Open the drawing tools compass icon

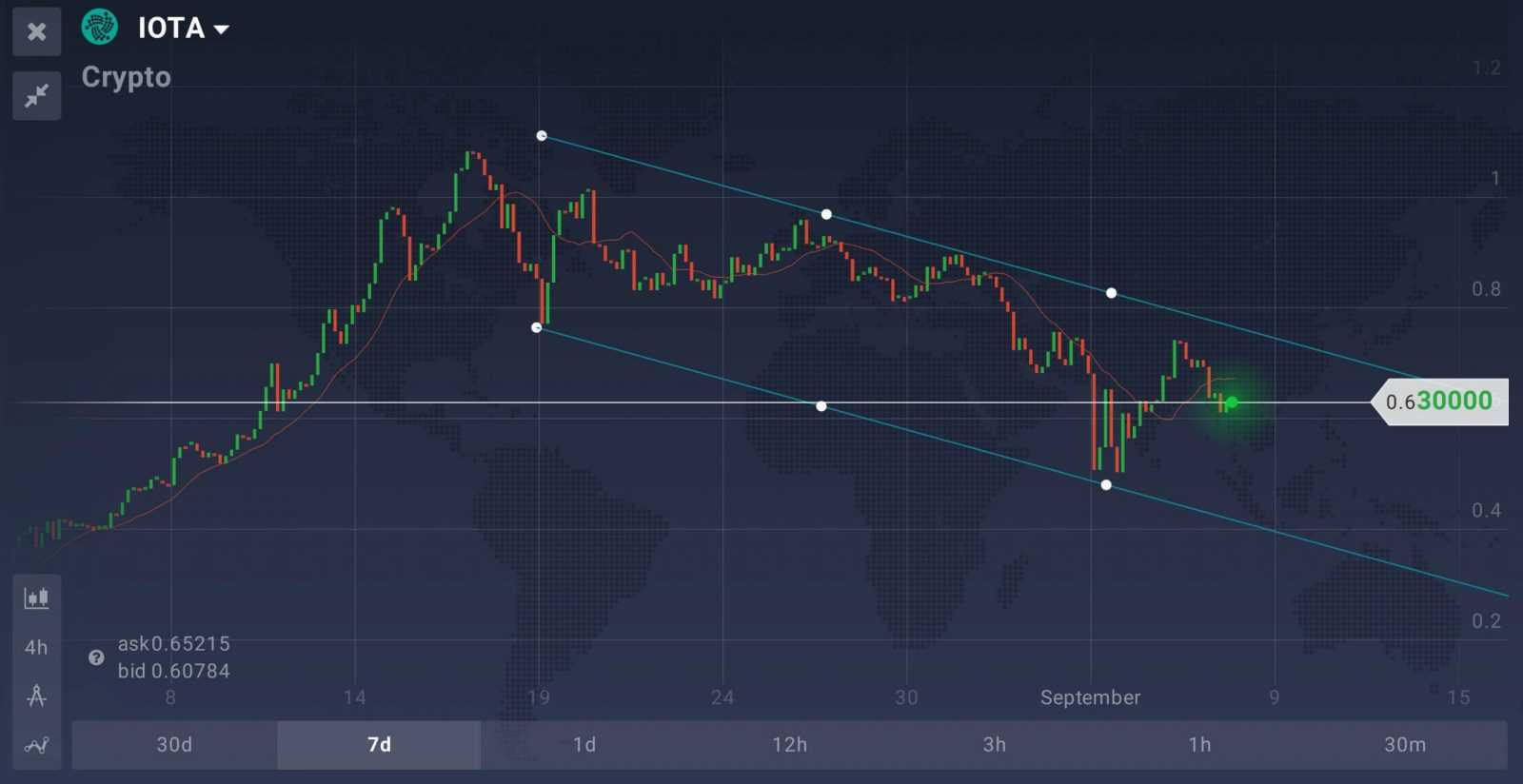pyautogui.click(x=36, y=696)
